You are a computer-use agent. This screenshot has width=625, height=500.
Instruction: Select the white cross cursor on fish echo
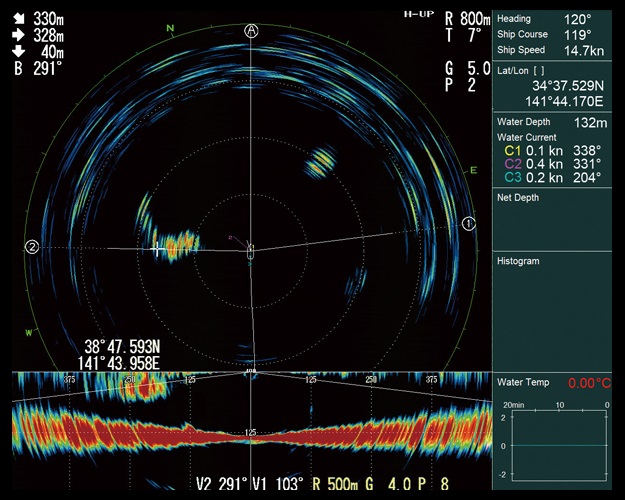click(x=156, y=247)
